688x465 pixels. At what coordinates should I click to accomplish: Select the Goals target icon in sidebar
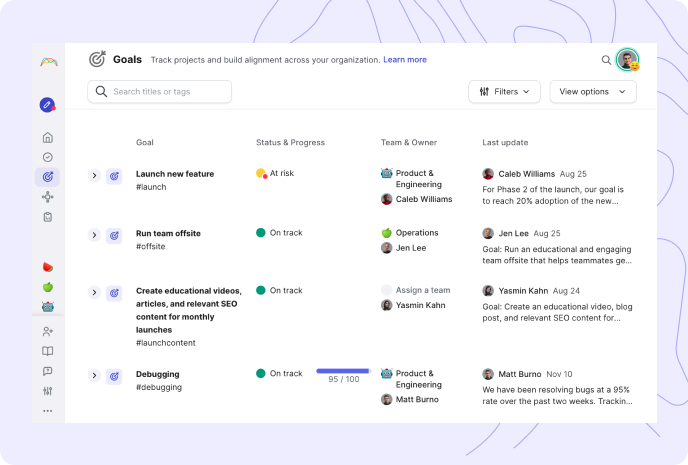48,177
